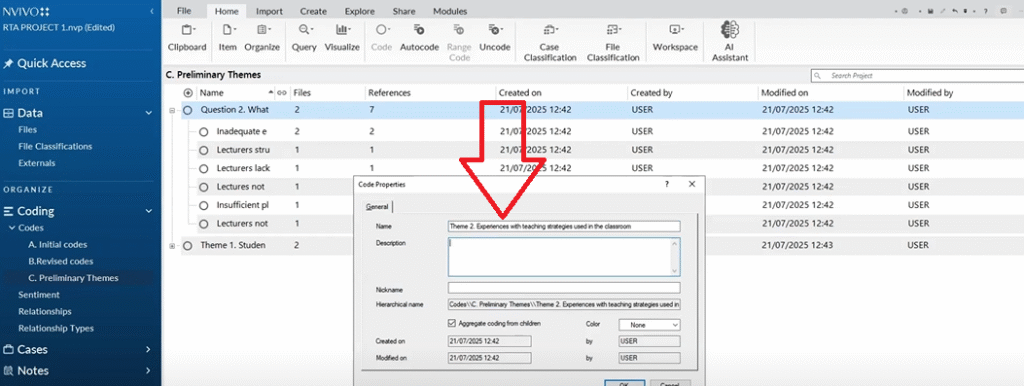Open the File menu tab

(184, 11)
